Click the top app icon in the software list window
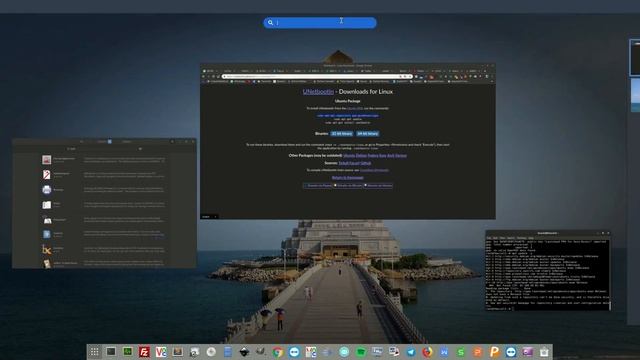Viewport: 640px width, 360px height. tap(47, 160)
